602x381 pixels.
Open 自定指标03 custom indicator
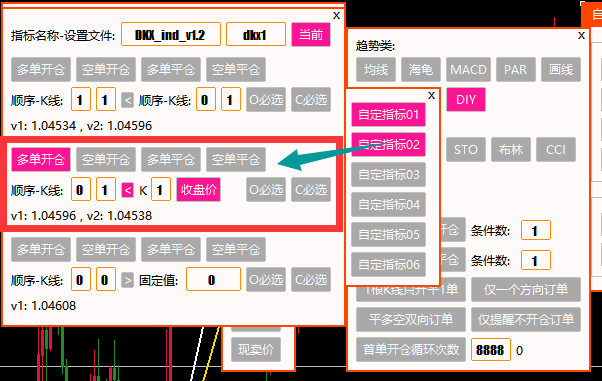[388, 174]
